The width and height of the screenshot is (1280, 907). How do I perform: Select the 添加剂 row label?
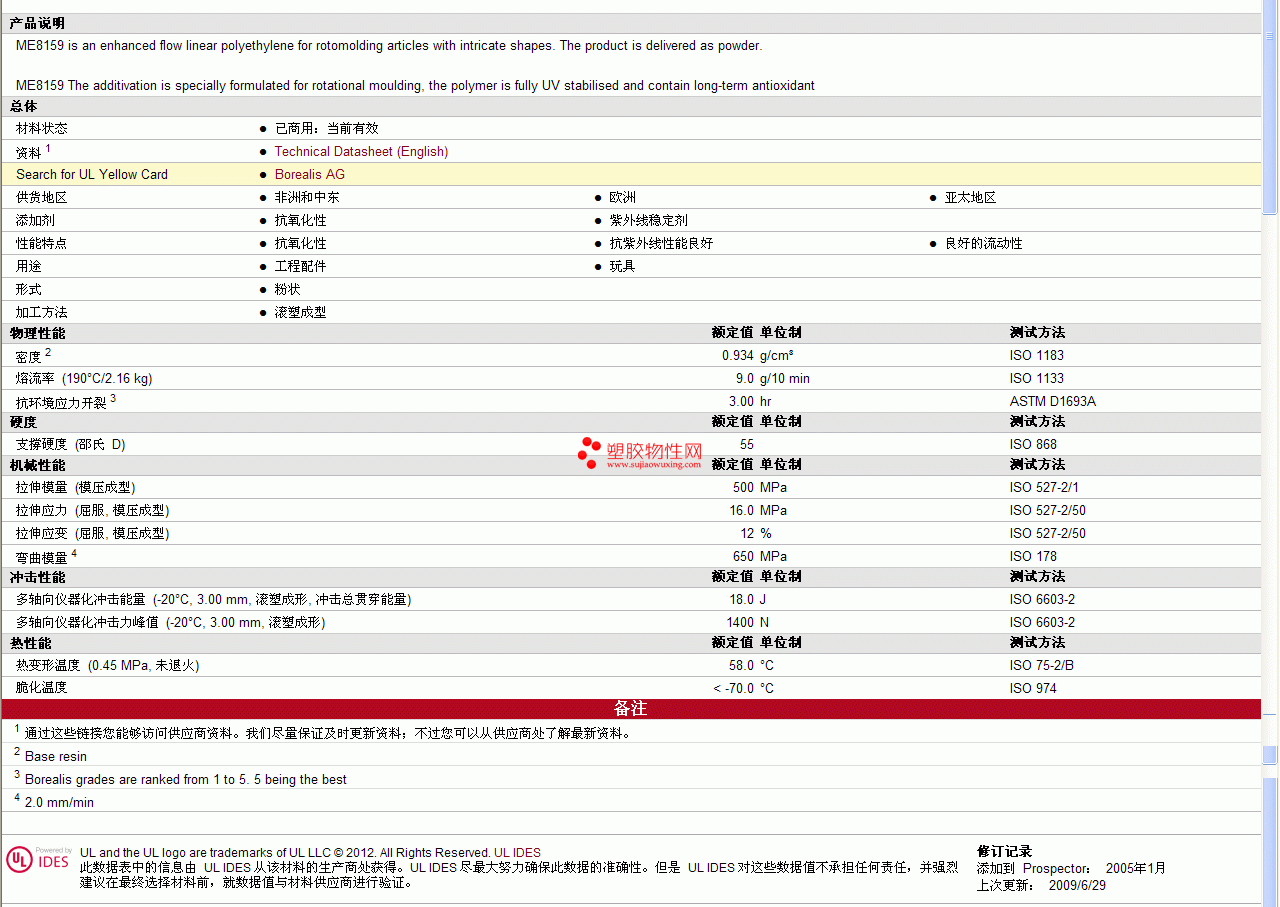(36, 221)
